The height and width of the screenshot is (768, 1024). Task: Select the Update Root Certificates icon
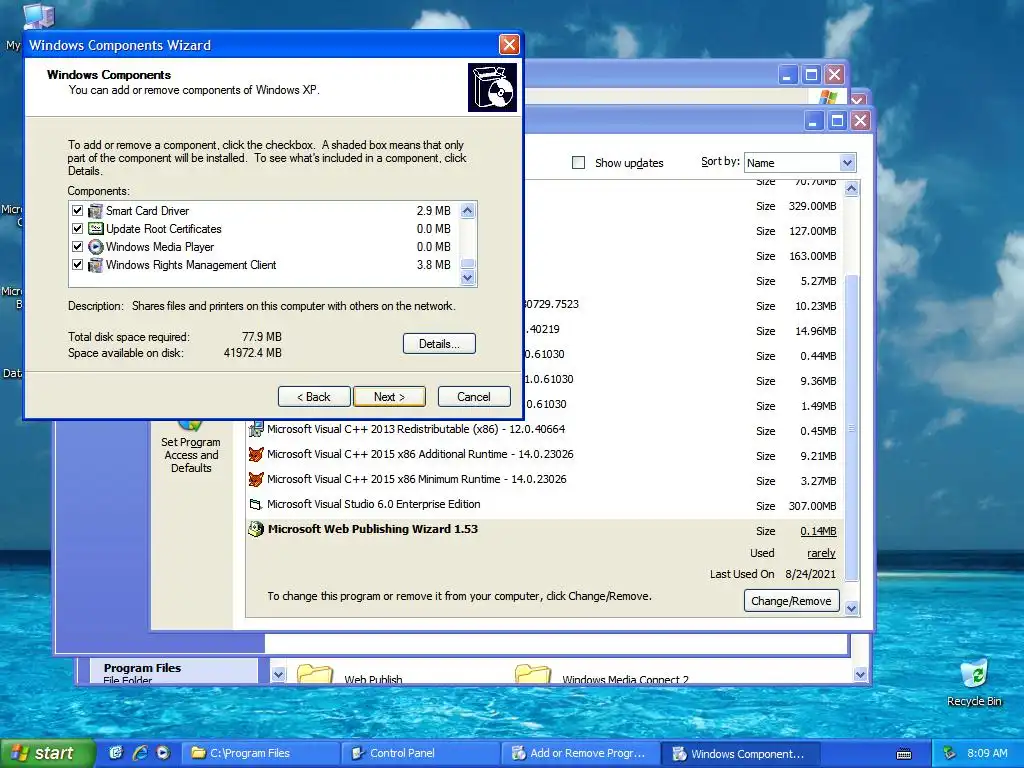coord(95,229)
